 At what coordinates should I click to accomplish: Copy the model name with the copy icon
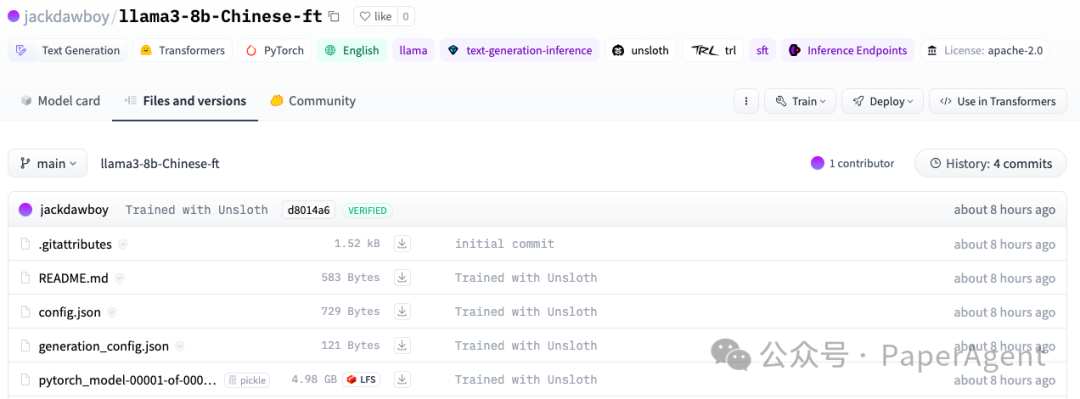pyautogui.click(x=334, y=17)
